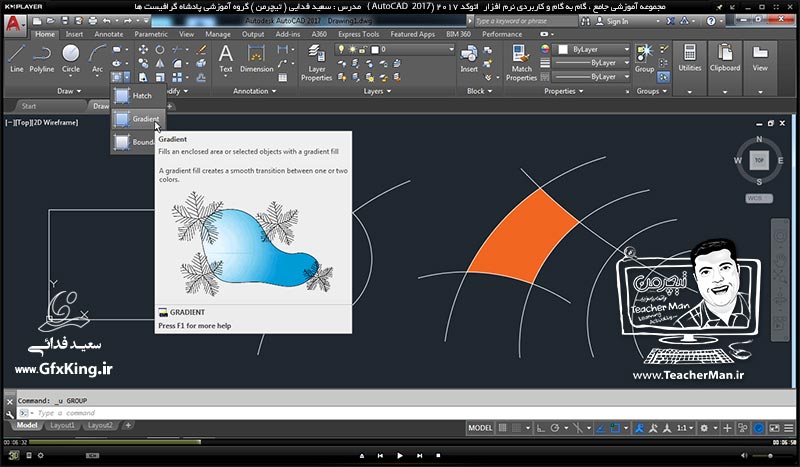Screen dimensions: 800x467
Task: Go to the Parametric ribbon tab
Action: (151, 34)
